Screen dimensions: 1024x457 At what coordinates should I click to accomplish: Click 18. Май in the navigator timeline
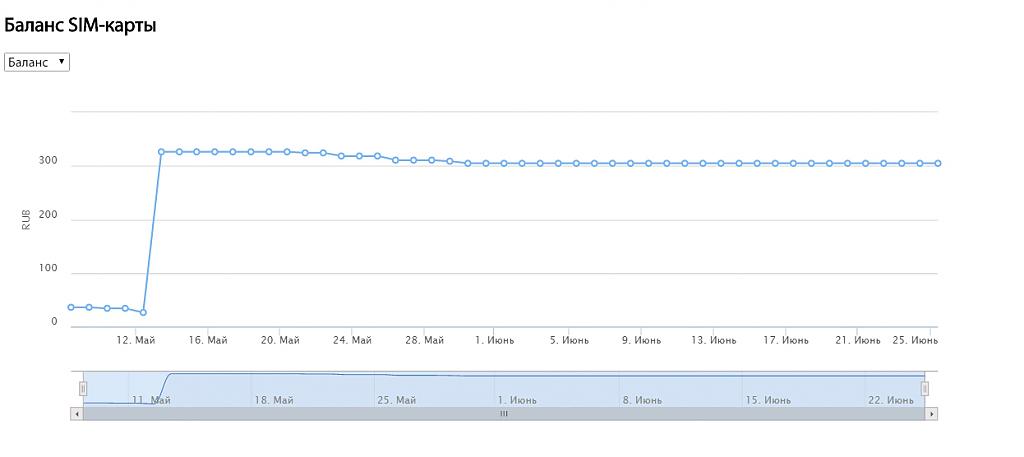tap(273, 400)
